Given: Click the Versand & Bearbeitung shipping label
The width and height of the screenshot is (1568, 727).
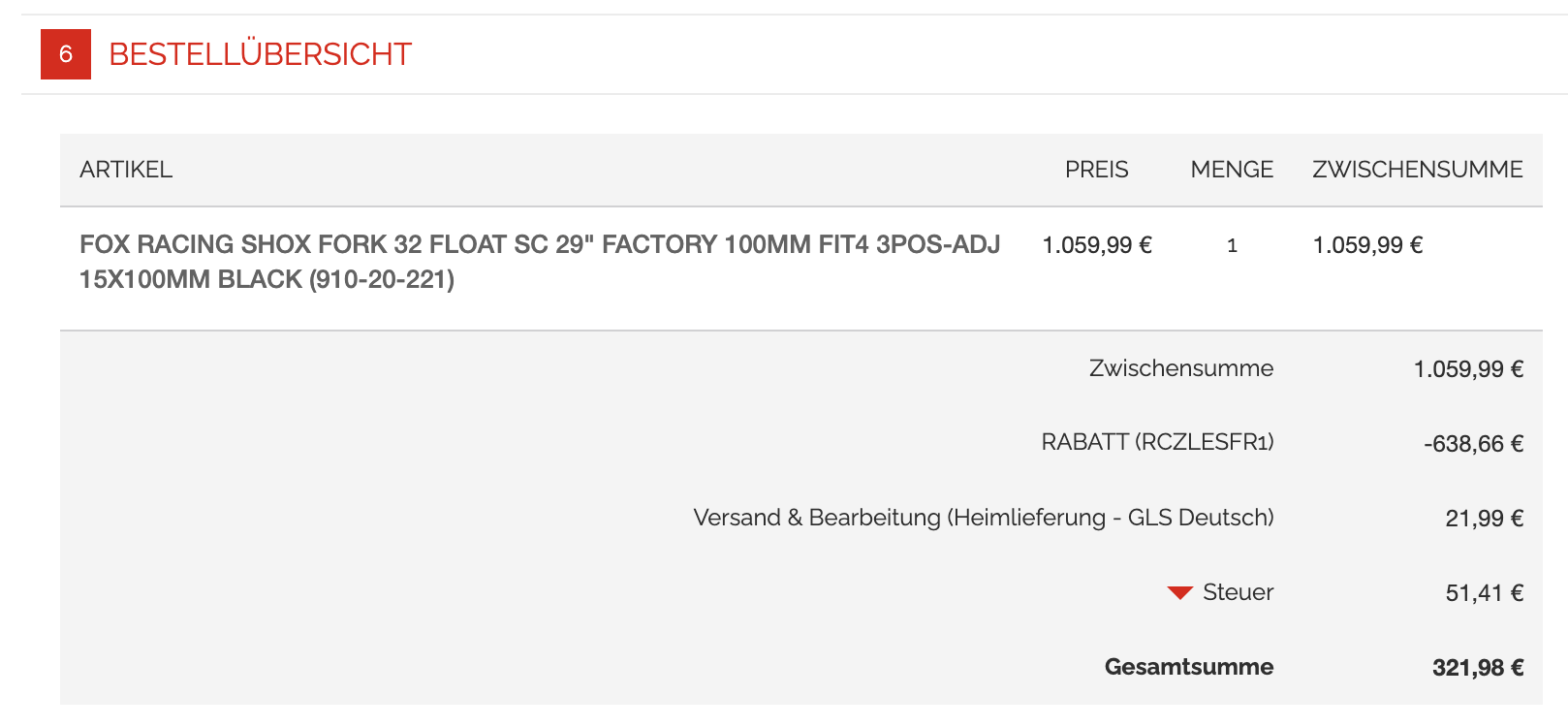Looking at the screenshot, I should point(984,518).
